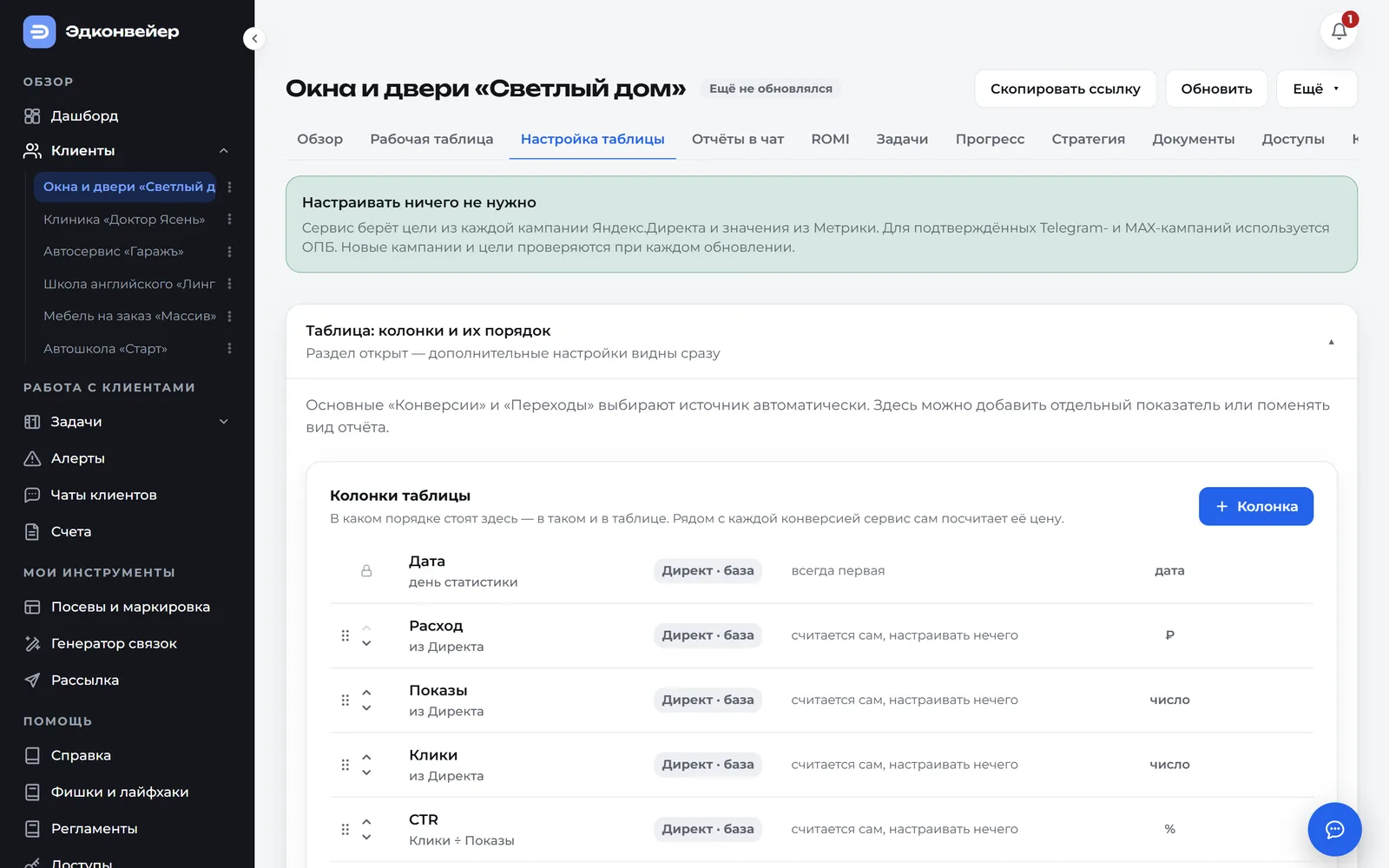Move the CTR column down
Screen dimensions: 1389x868
(x=366, y=838)
